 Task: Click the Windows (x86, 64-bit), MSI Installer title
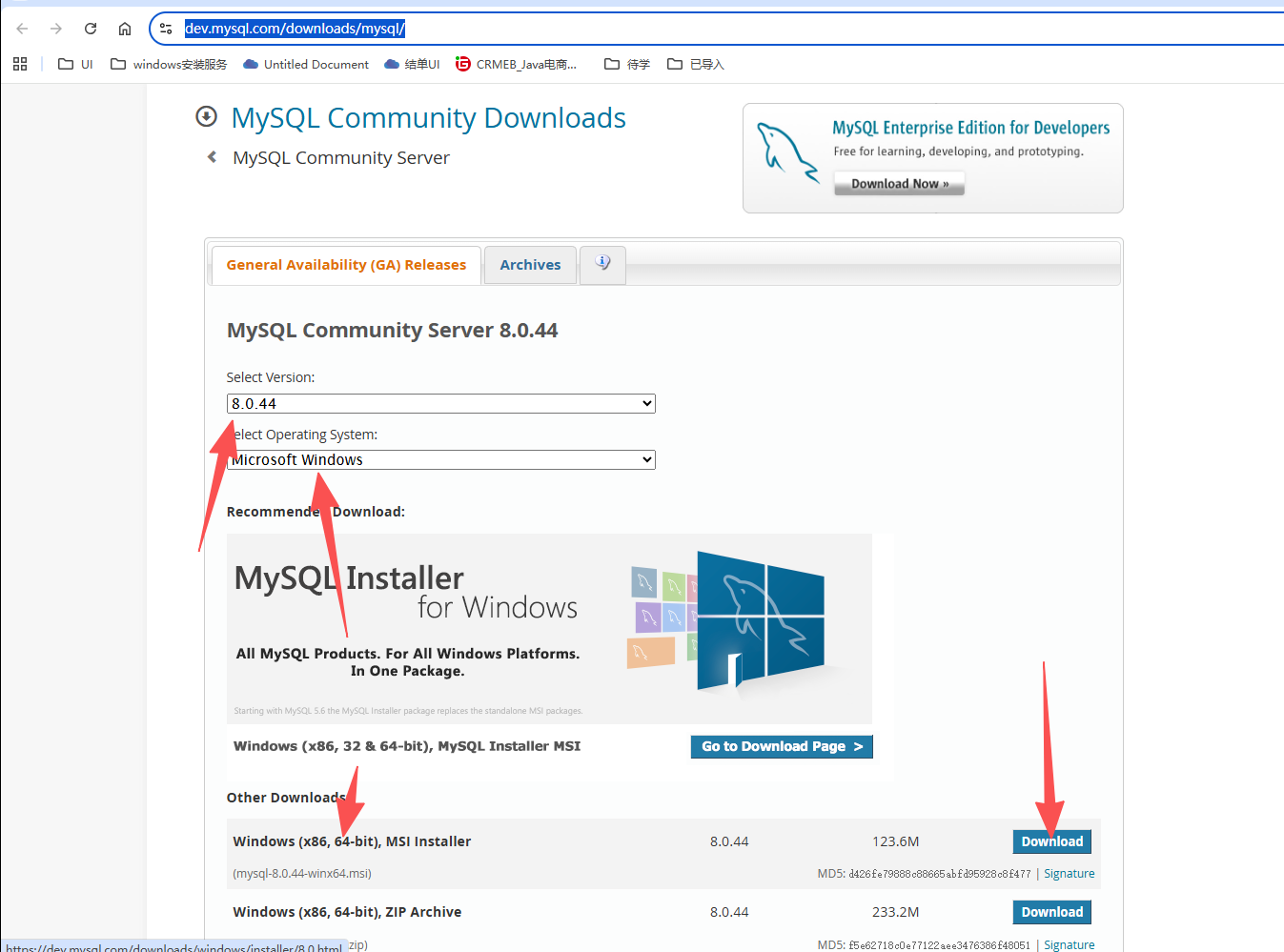pyautogui.click(x=352, y=841)
